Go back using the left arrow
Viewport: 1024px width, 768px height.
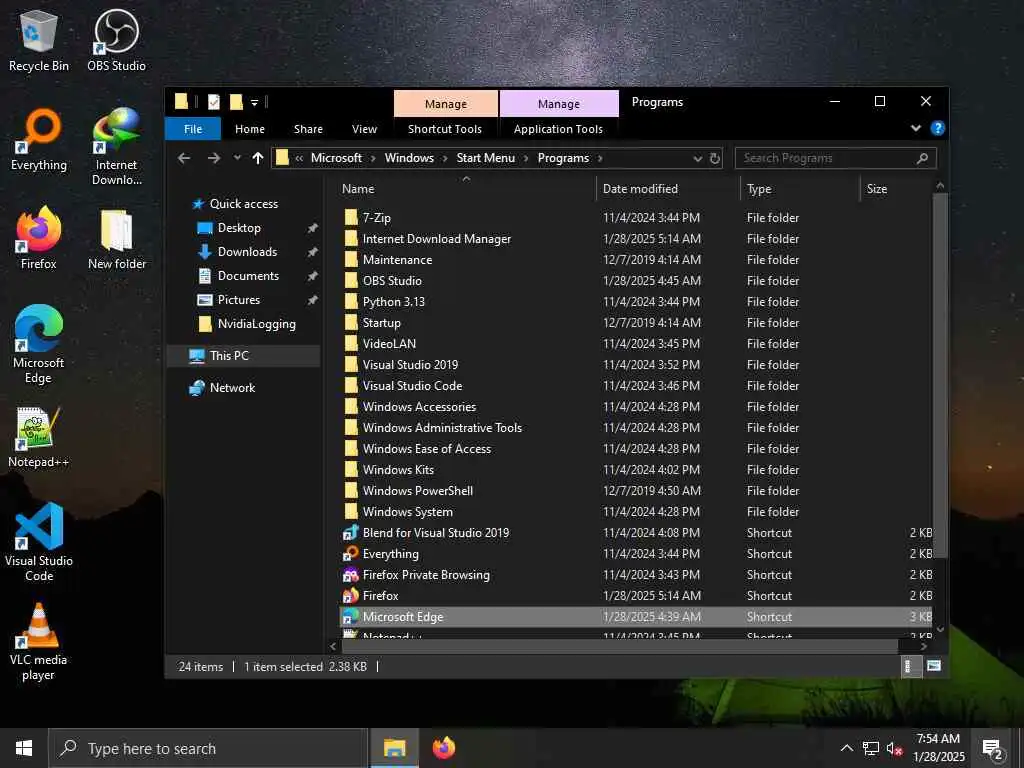click(x=184, y=158)
